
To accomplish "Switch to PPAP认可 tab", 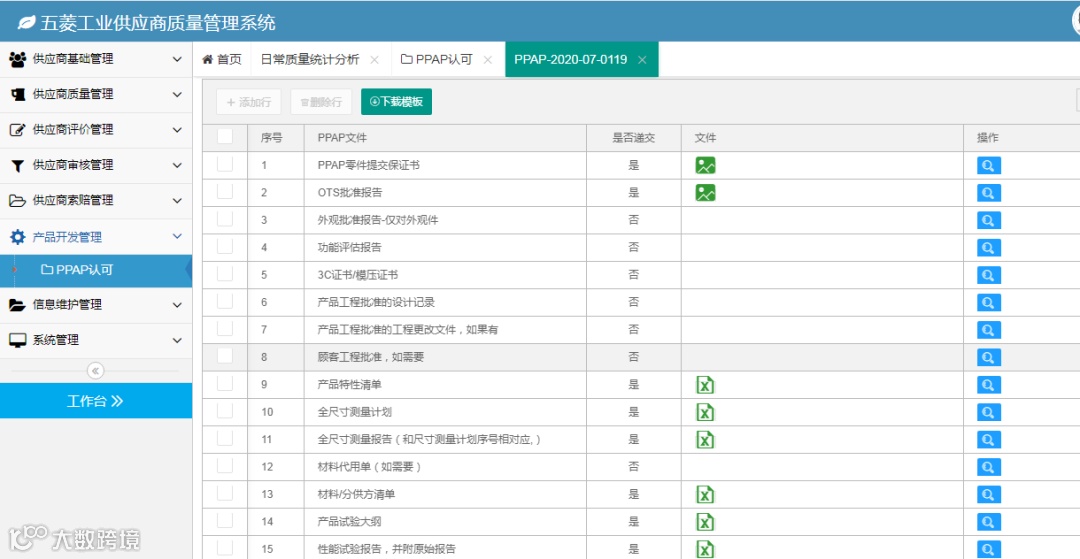I will click(x=437, y=60).
